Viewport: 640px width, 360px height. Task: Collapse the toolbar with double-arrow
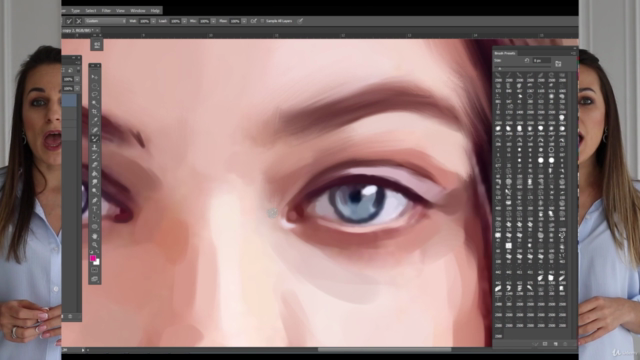click(92, 65)
